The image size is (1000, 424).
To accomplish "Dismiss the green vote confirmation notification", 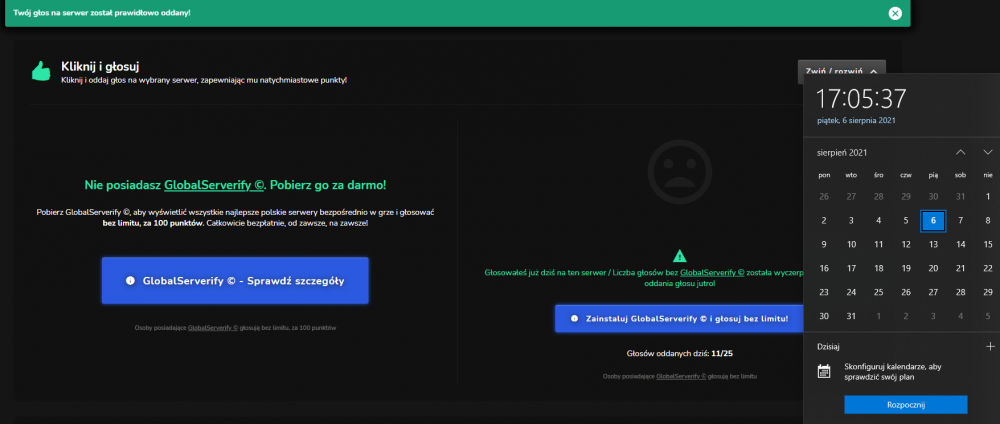I will pos(895,13).
